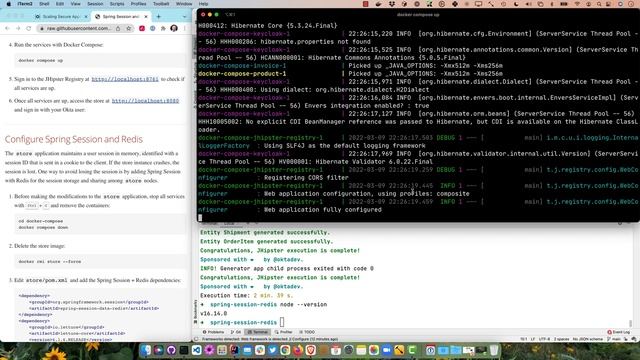Image resolution: width=640 pixels, height=360 pixels.
Task: Open IntelliJ IDEA from the Dock
Action: coord(234,350)
